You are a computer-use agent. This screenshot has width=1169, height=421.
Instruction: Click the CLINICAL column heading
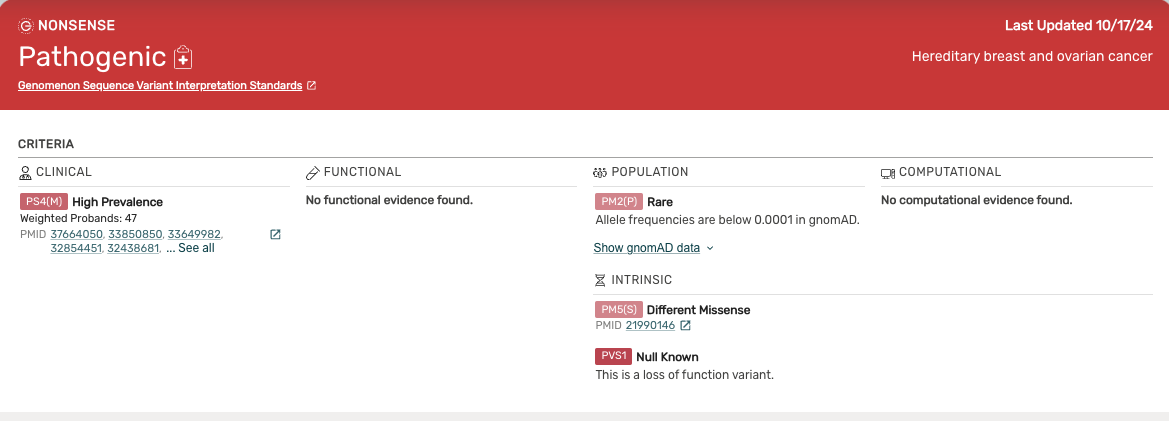[63, 172]
